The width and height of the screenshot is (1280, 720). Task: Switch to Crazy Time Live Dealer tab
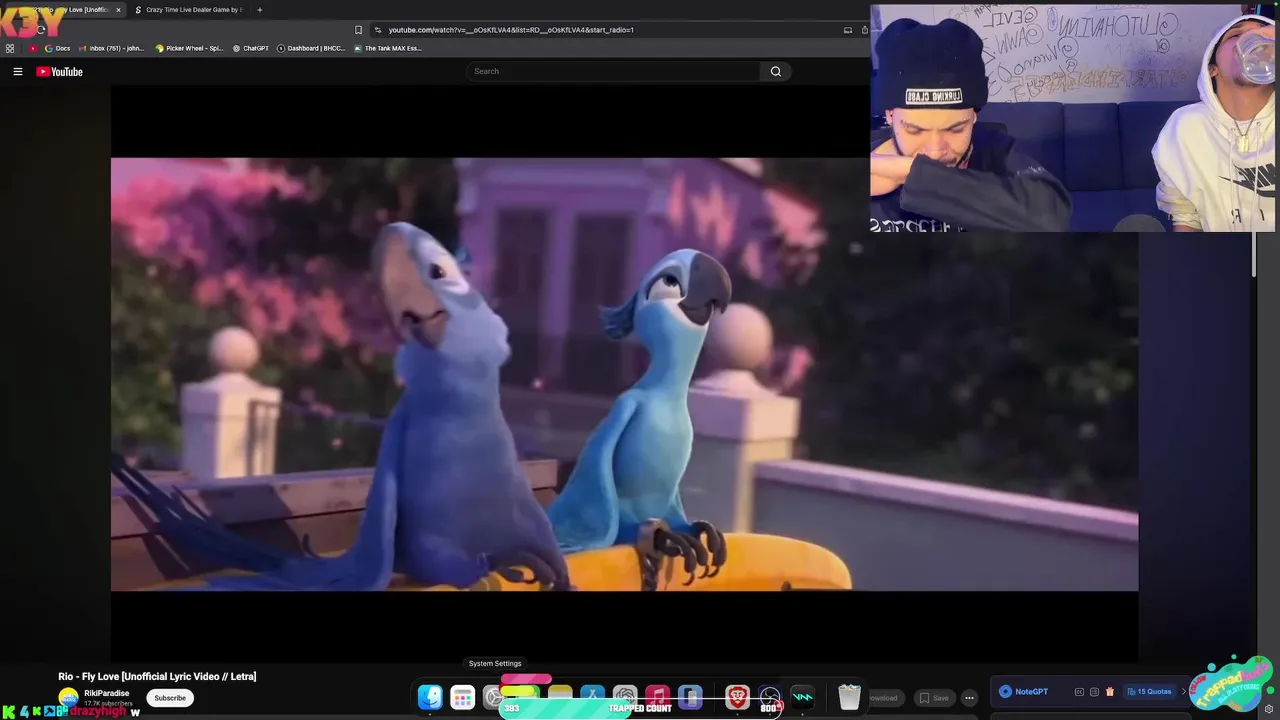click(x=190, y=10)
